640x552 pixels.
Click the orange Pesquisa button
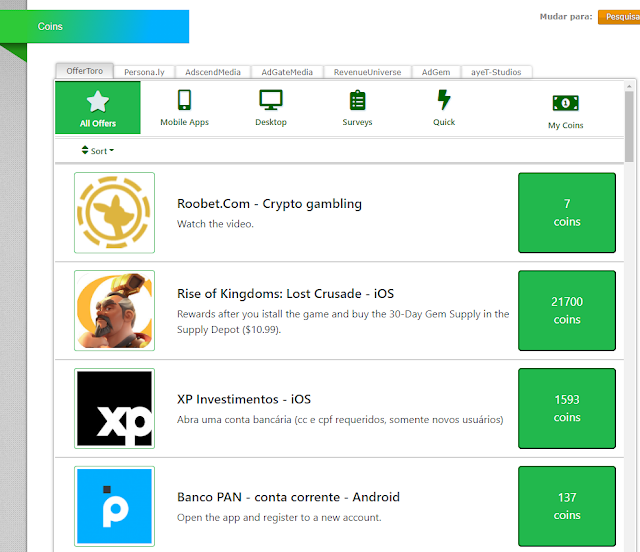[x=620, y=17]
